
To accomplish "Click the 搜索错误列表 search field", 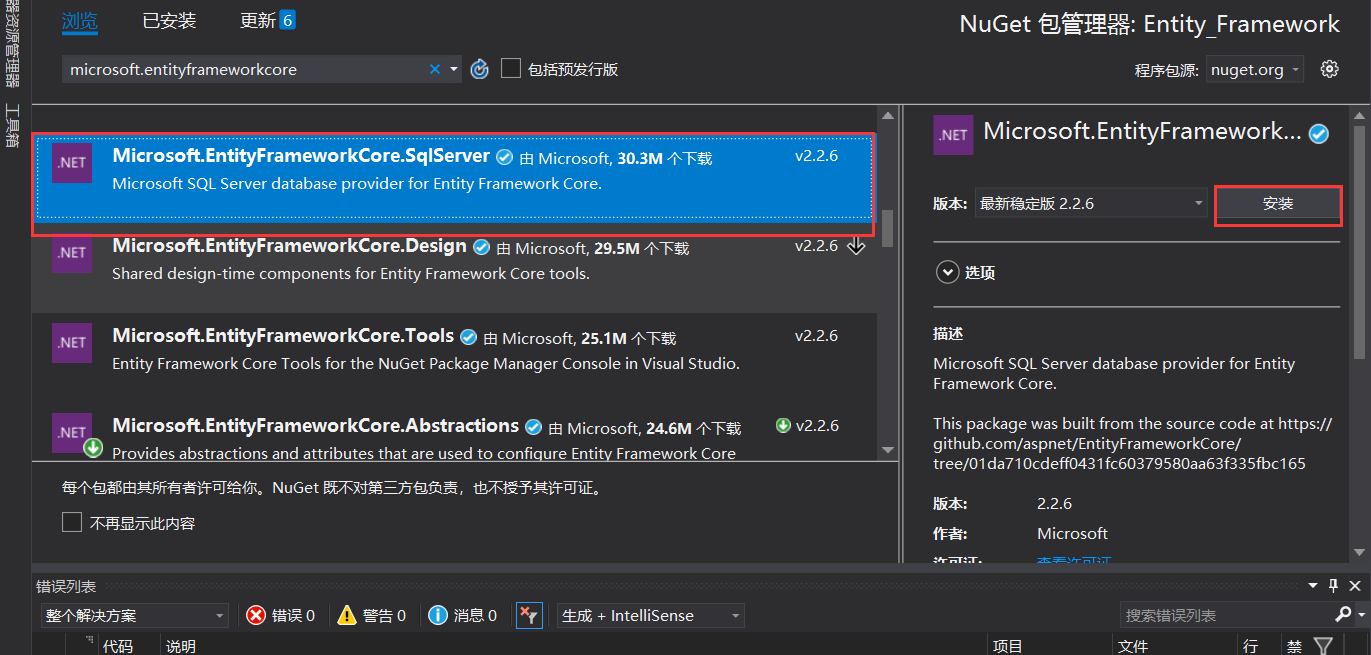I will click(1225, 615).
